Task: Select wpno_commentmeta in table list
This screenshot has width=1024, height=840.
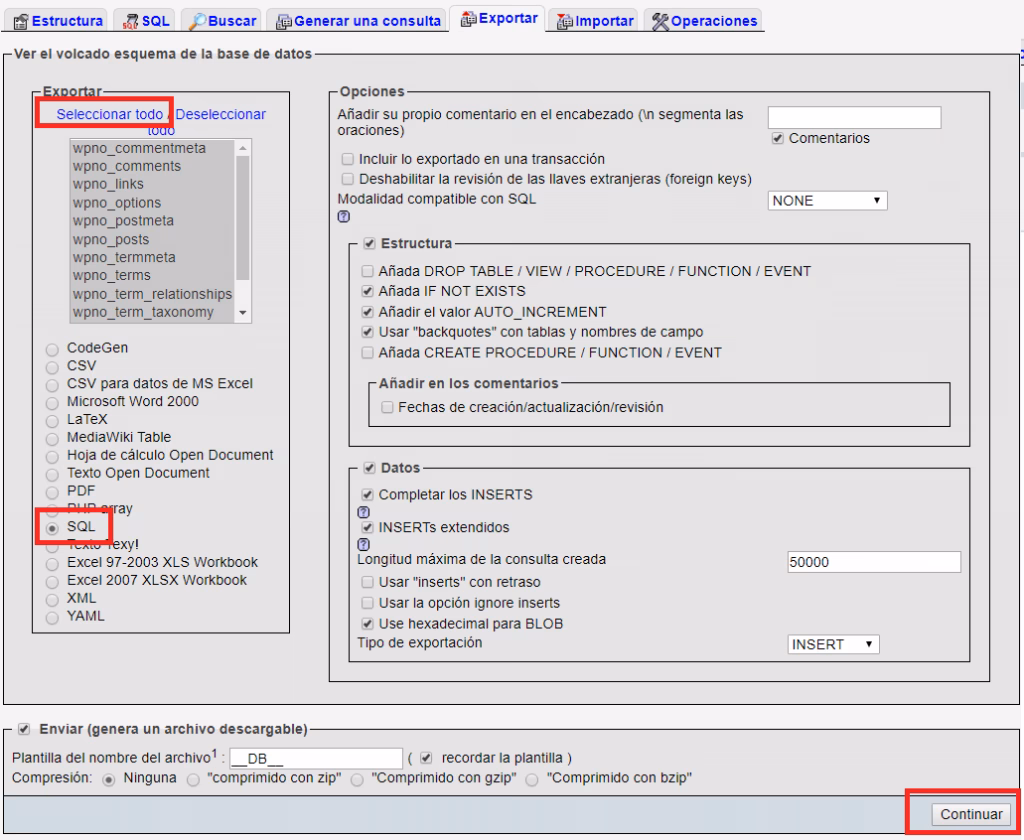Action: [x=152, y=148]
